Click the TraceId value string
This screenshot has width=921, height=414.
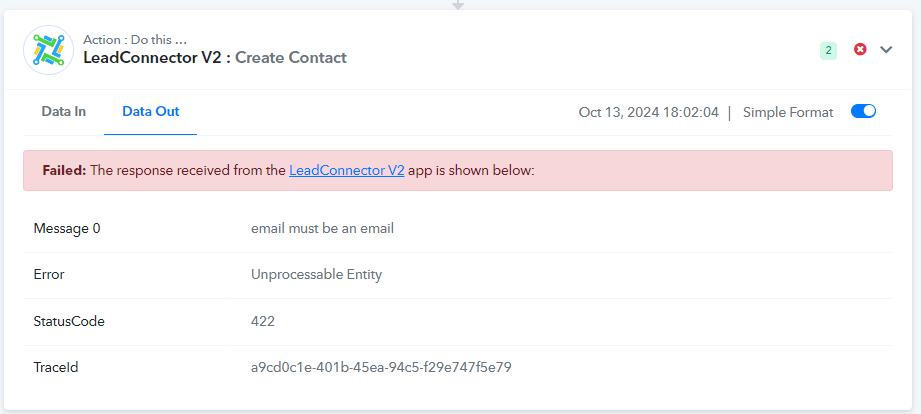pyautogui.click(x=381, y=368)
